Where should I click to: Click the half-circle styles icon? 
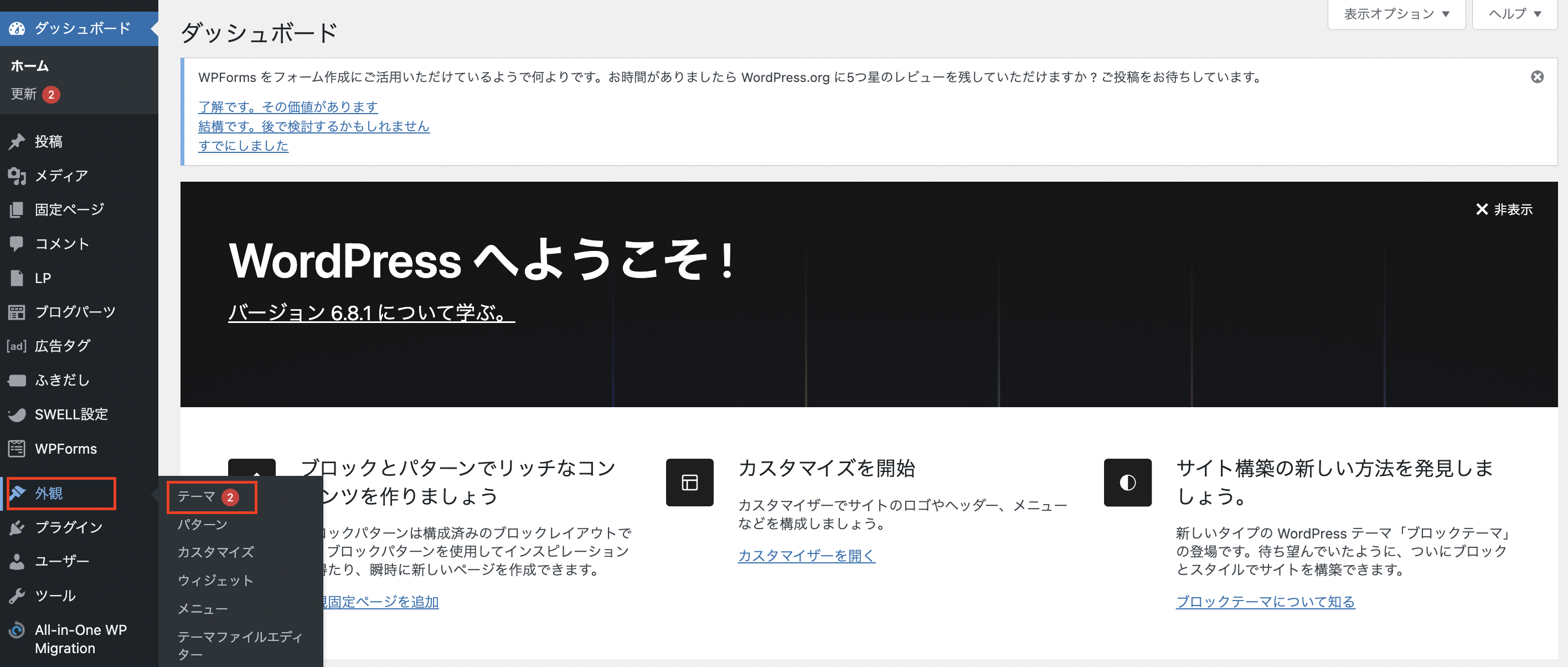(x=1127, y=482)
